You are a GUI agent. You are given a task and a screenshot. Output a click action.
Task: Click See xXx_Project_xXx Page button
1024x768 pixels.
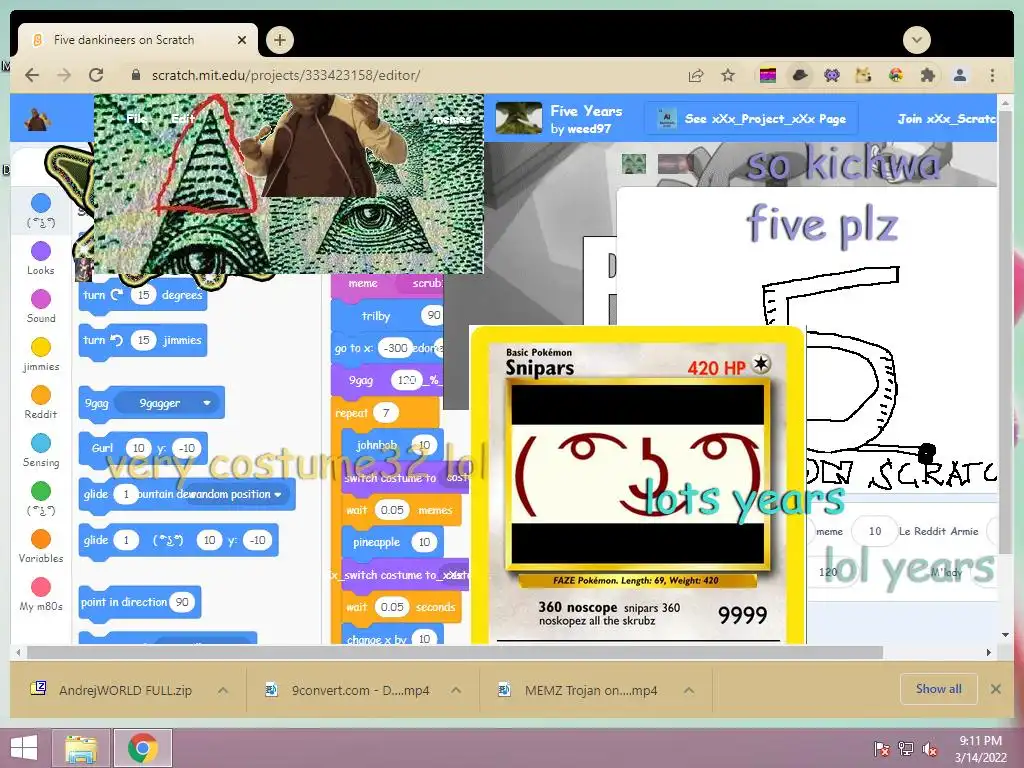pyautogui.click(x=751, y=119)
